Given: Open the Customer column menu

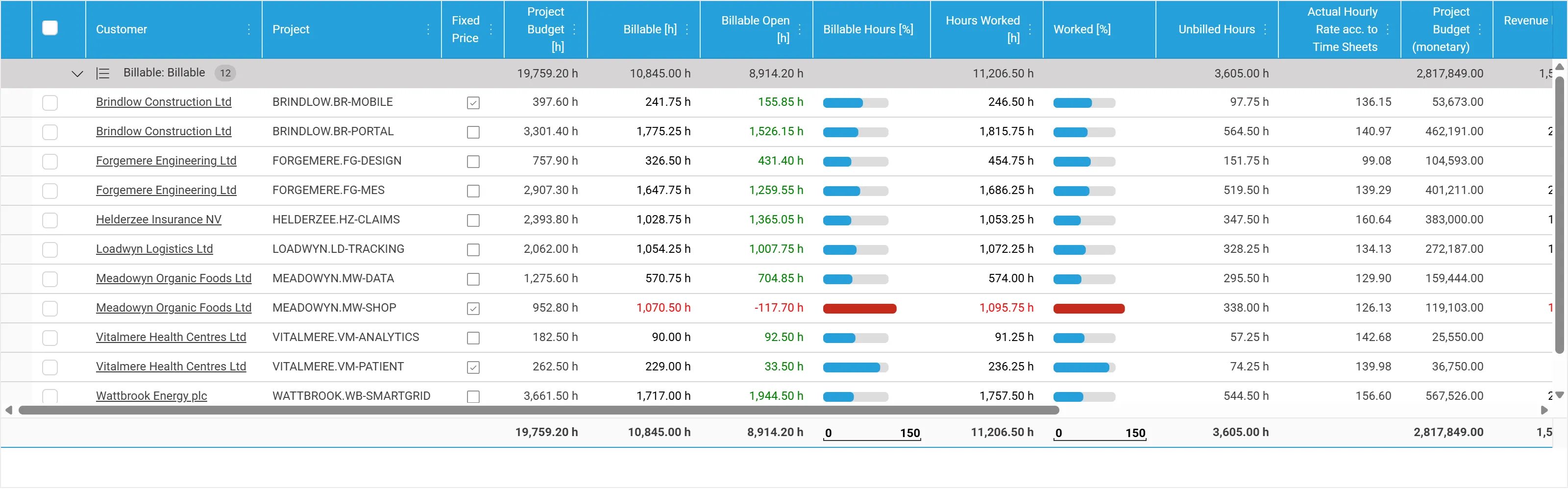Looking at the screenshot, I should [249, 29].
